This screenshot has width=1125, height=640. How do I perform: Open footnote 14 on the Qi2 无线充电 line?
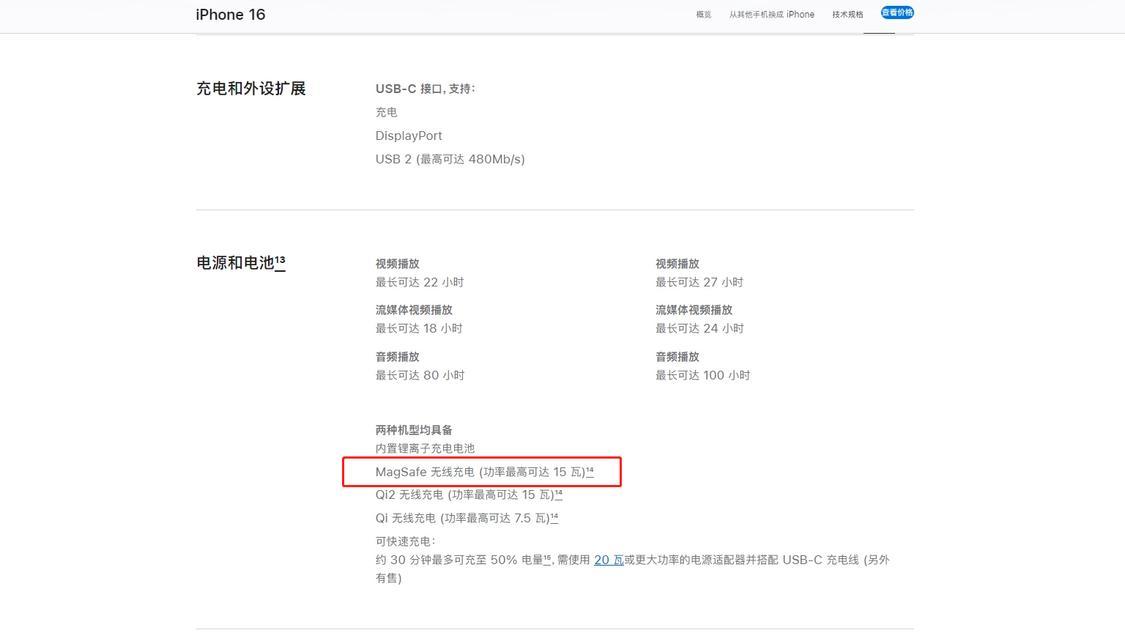[x=558, y=494]
